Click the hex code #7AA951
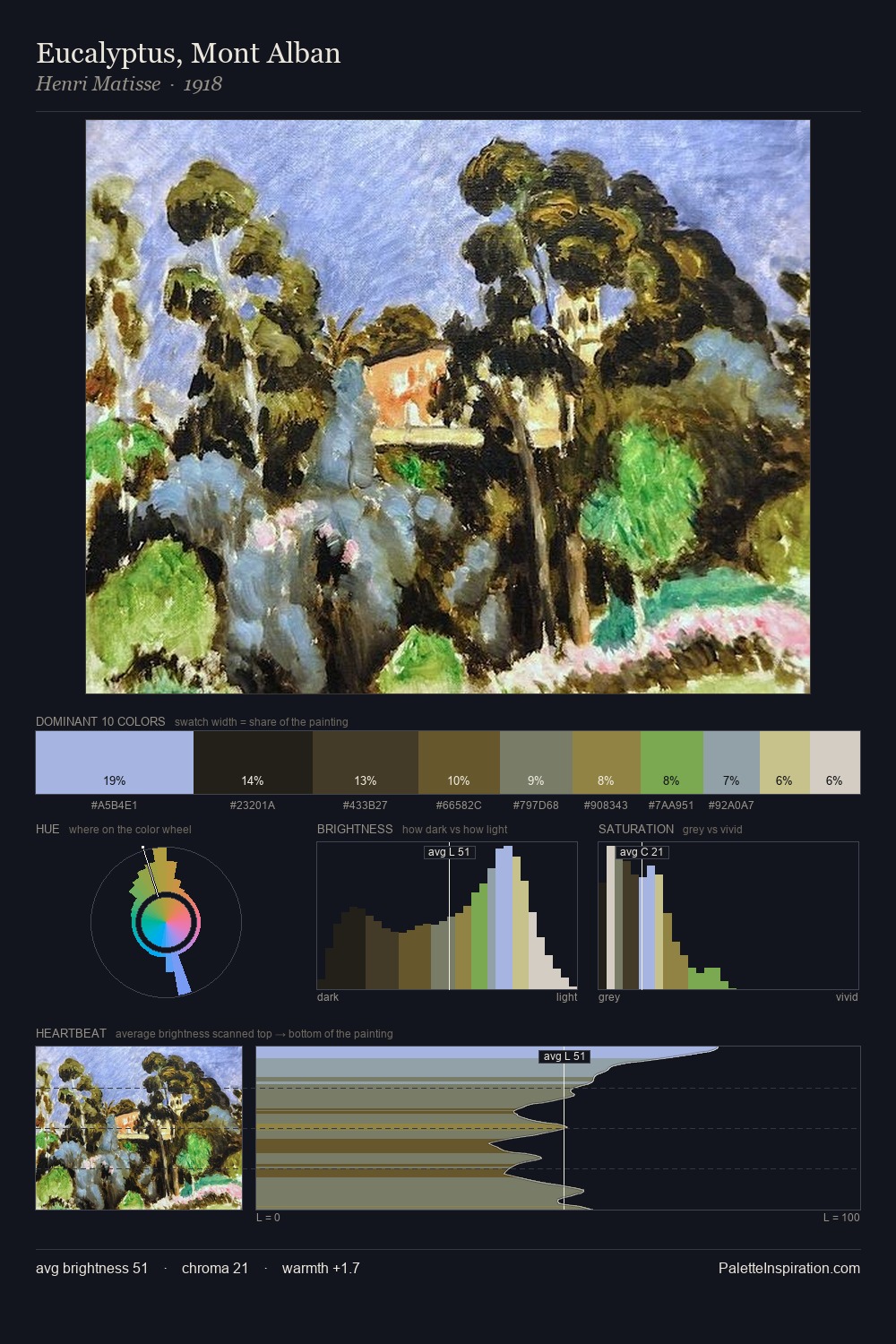Viewport: 896px width, 1344px height. tap(672, 806)
